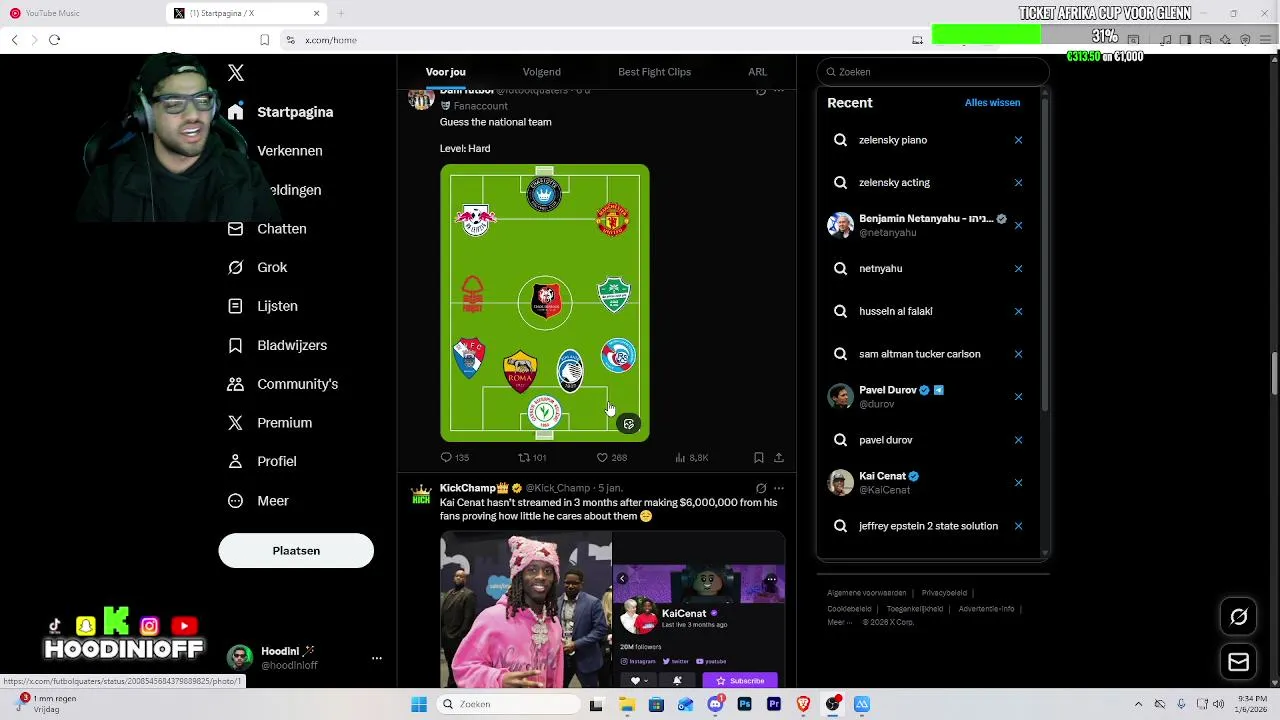
Task: Like the Guess the national team post
Action: tap(611, 458)
